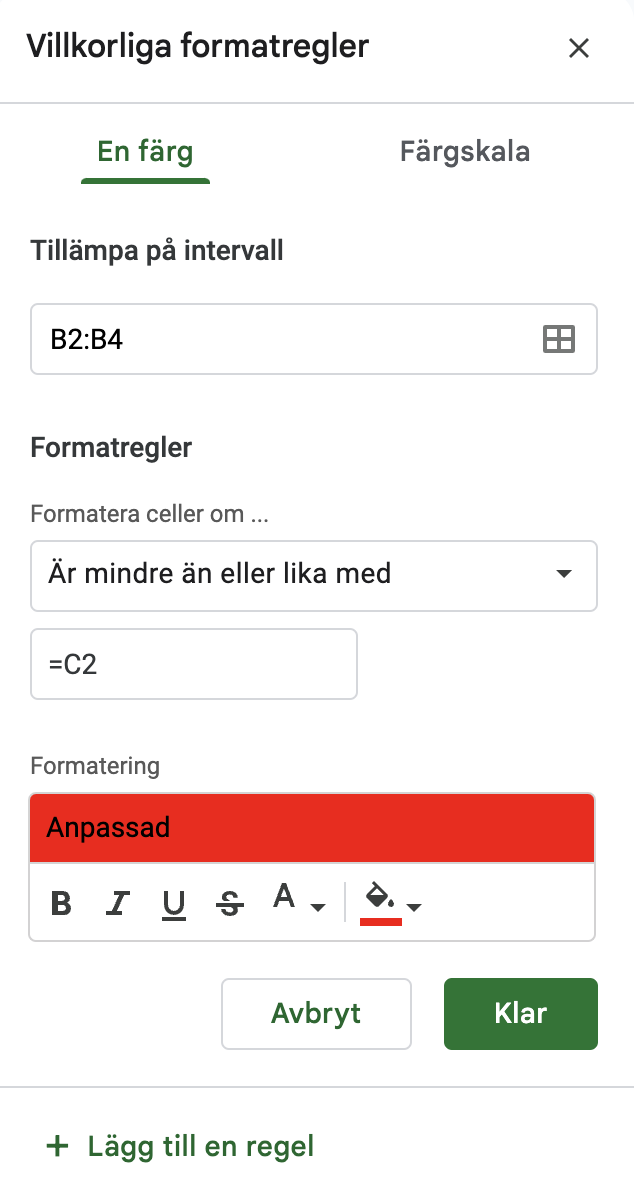Click the fill color bucket icon

[x=380, y=899]
